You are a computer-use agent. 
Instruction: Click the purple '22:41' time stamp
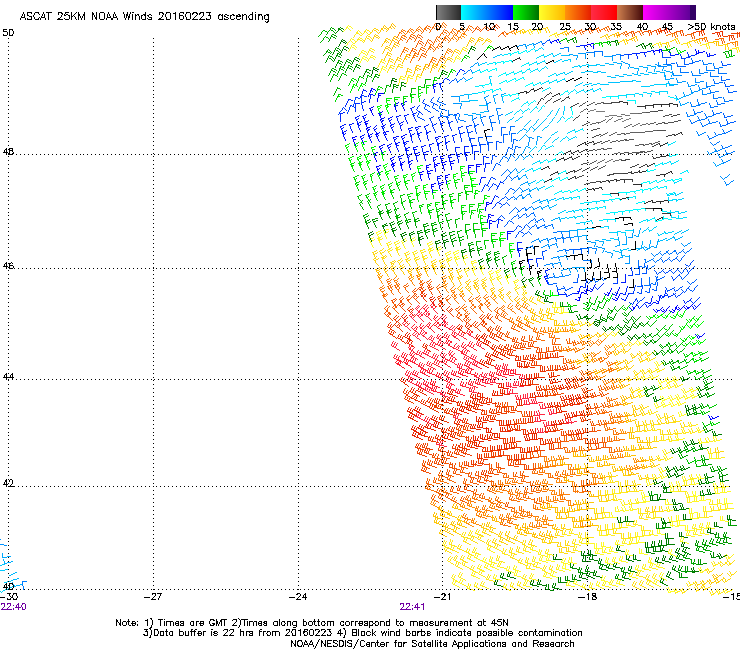pos(412,607)
